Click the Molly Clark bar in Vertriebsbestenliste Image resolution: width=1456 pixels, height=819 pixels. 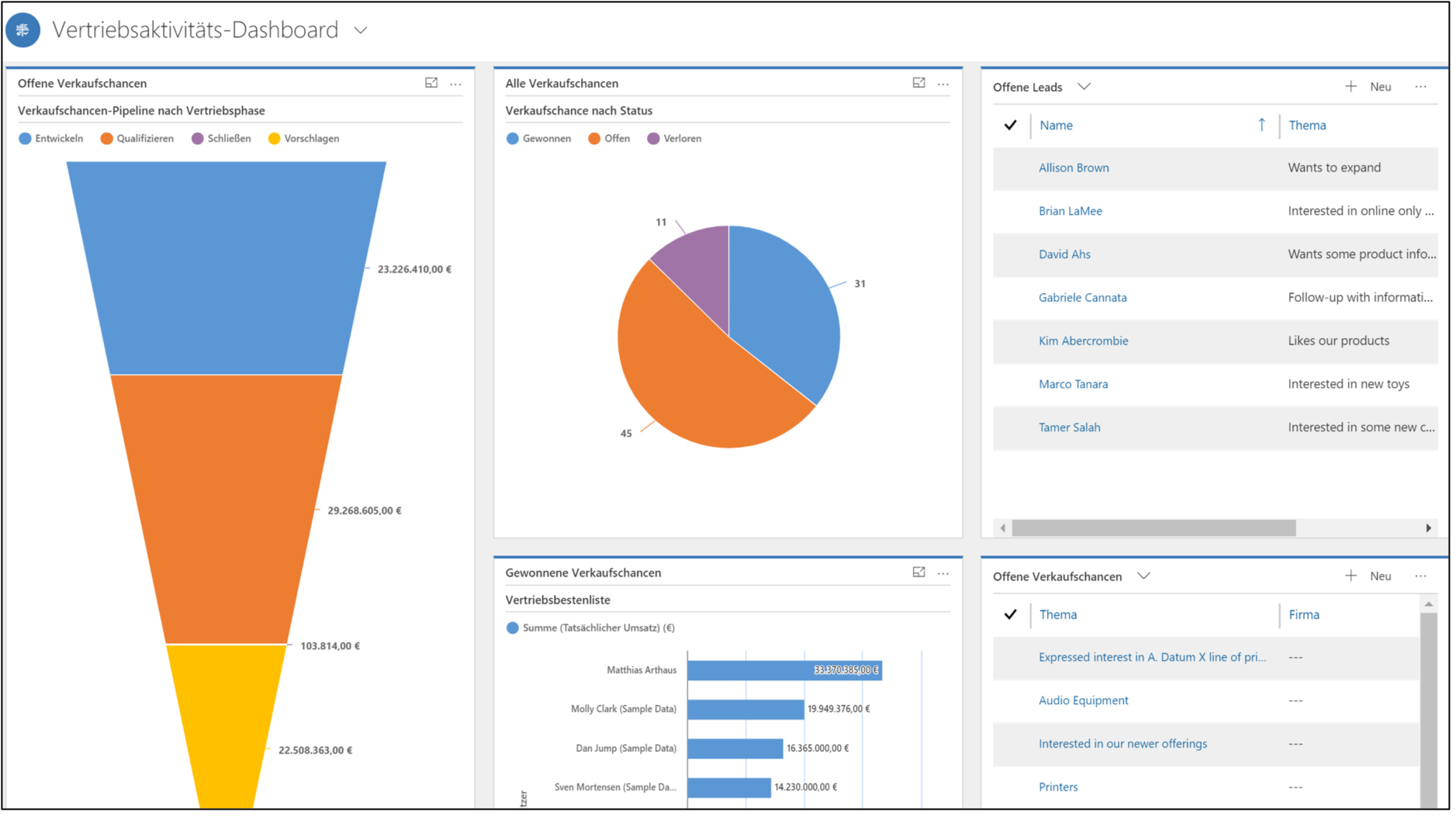pyautogui.click(x=745, y=709)
